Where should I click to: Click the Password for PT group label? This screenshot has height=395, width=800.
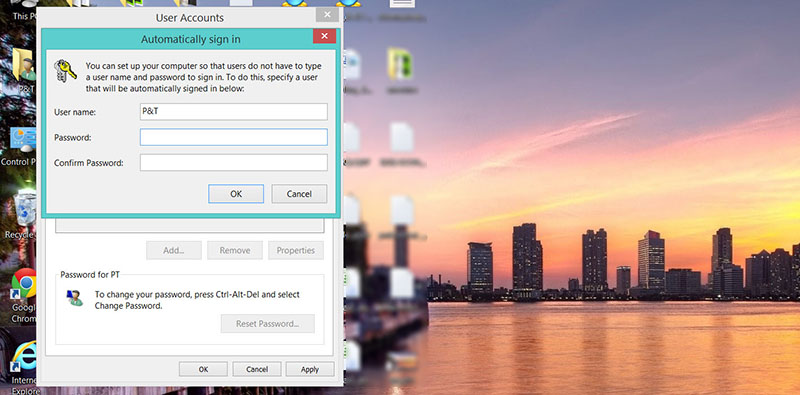click(x=90, y=275)
